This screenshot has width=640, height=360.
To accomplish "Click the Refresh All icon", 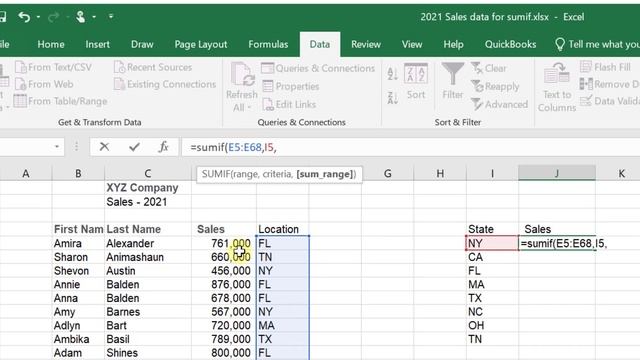I will [242, 75].
